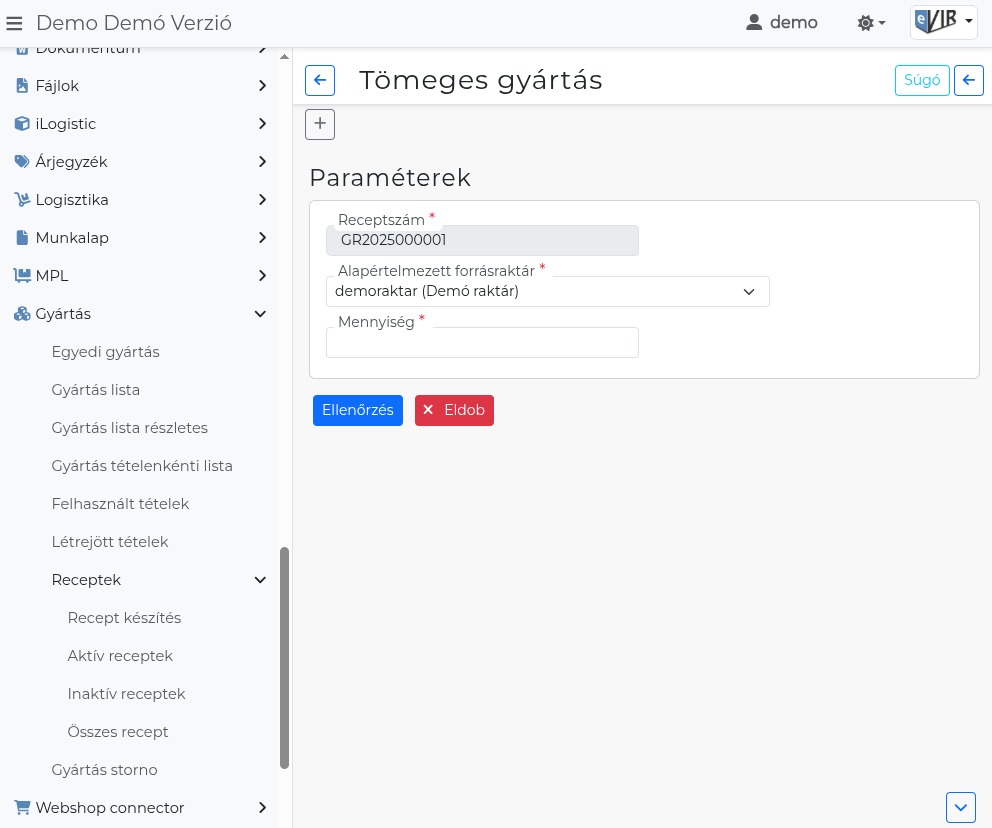Screen dimensions: 992x828
Task: Click the red Eldob button
Action: click(454, 410)
